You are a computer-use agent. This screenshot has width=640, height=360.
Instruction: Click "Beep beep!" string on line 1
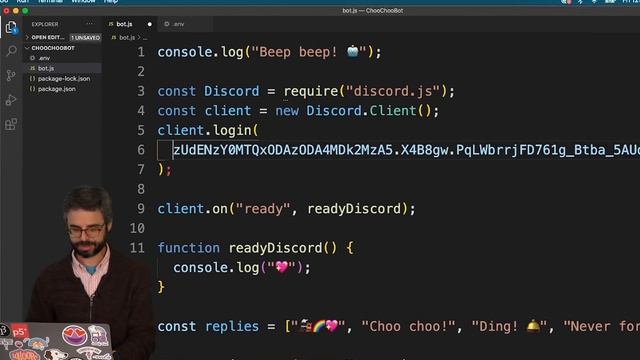310,52
